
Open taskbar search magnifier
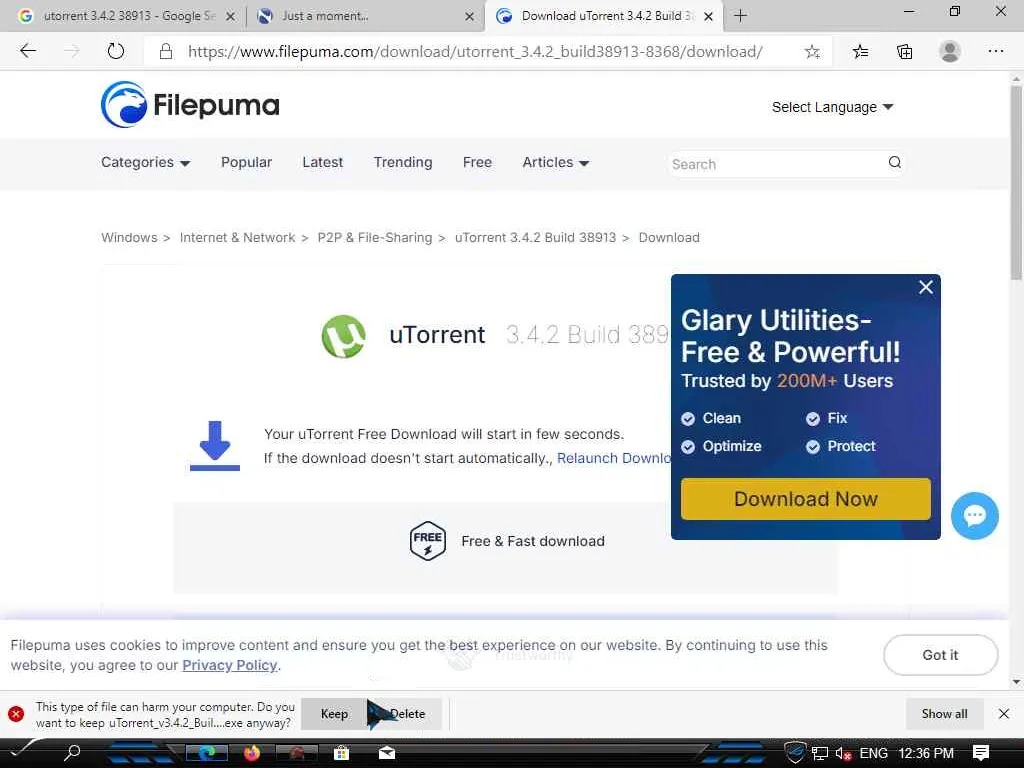tap(72, 752)
